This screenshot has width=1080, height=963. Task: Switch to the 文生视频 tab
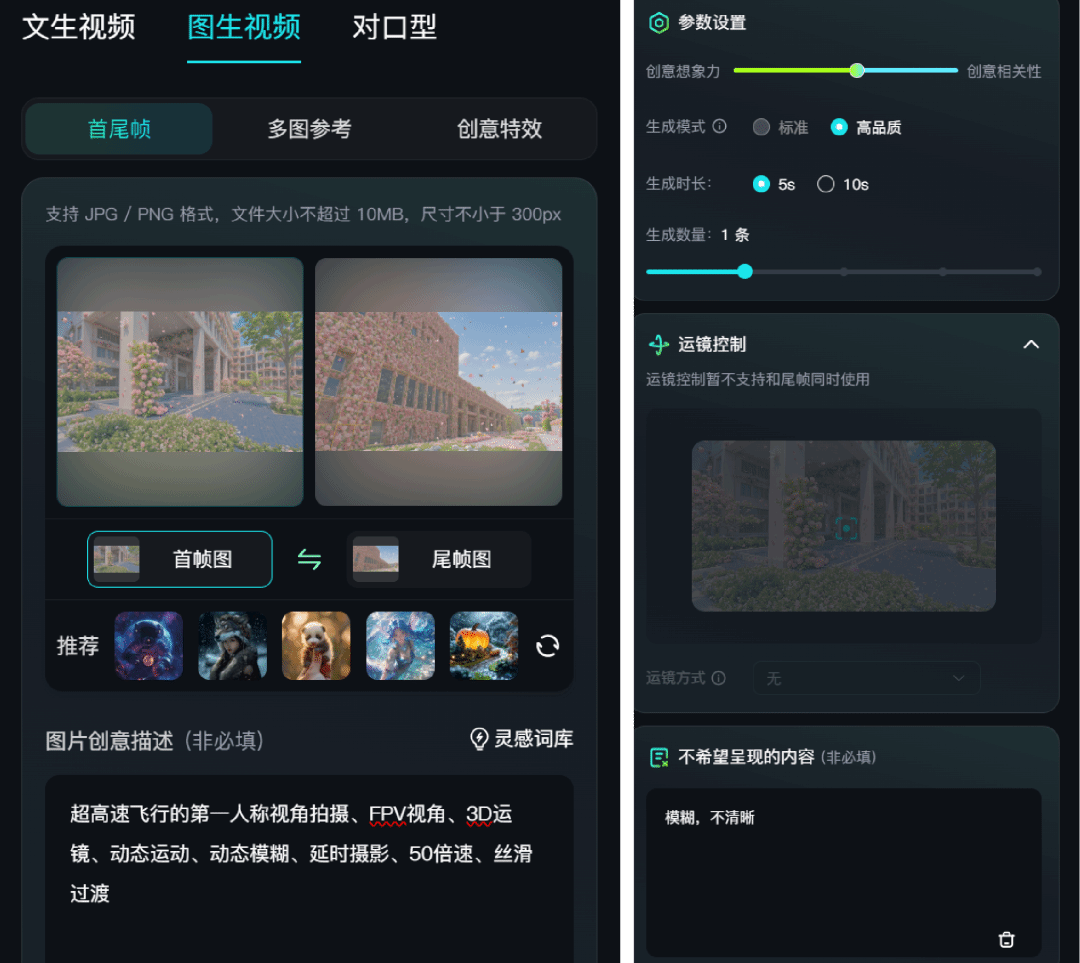pos(79,28)
